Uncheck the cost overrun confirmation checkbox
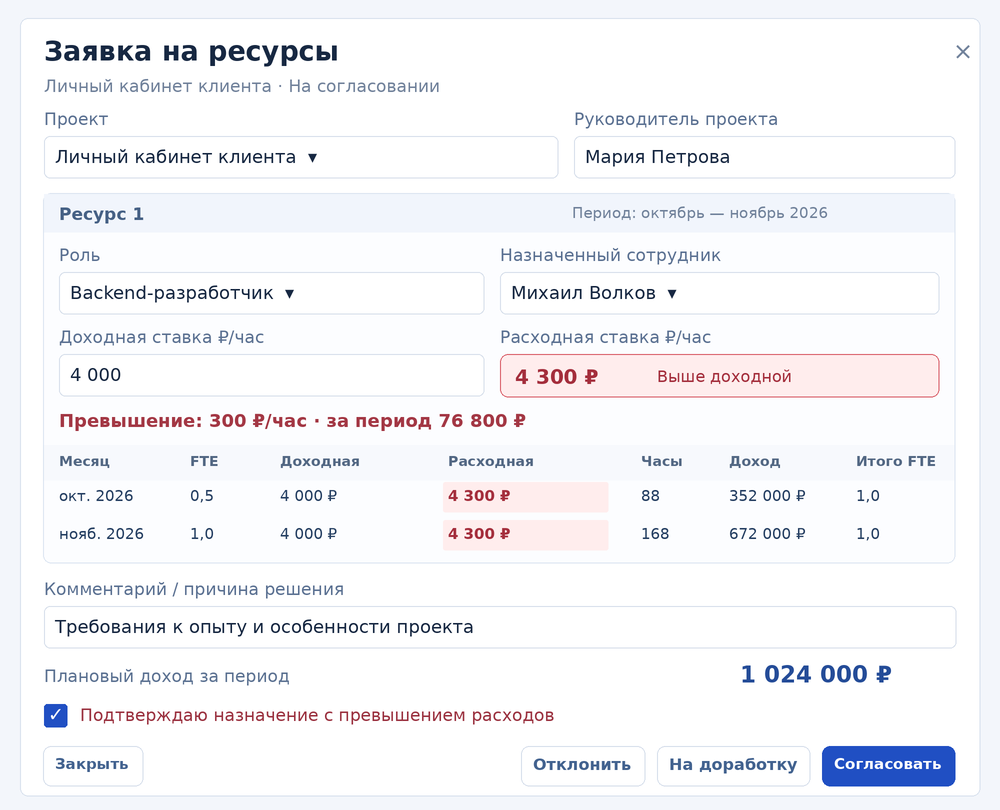 click(x=55, y=716)
